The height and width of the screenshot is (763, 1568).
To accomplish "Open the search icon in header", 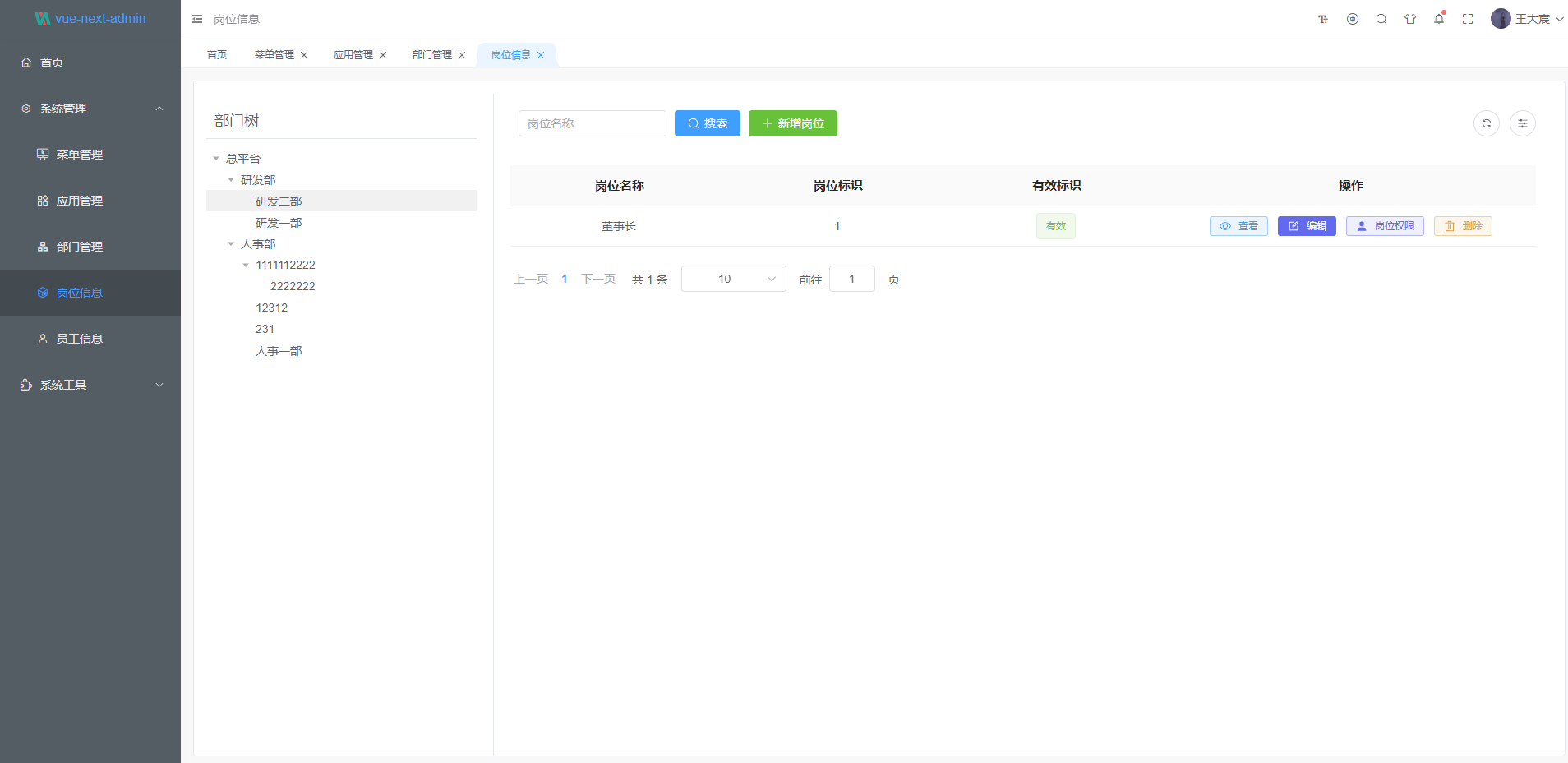I will 1381,19.
